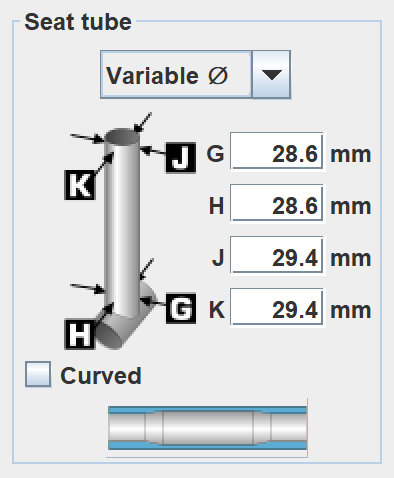Click the K field text label
Screen dimensions: 394x478
point(217,310)
